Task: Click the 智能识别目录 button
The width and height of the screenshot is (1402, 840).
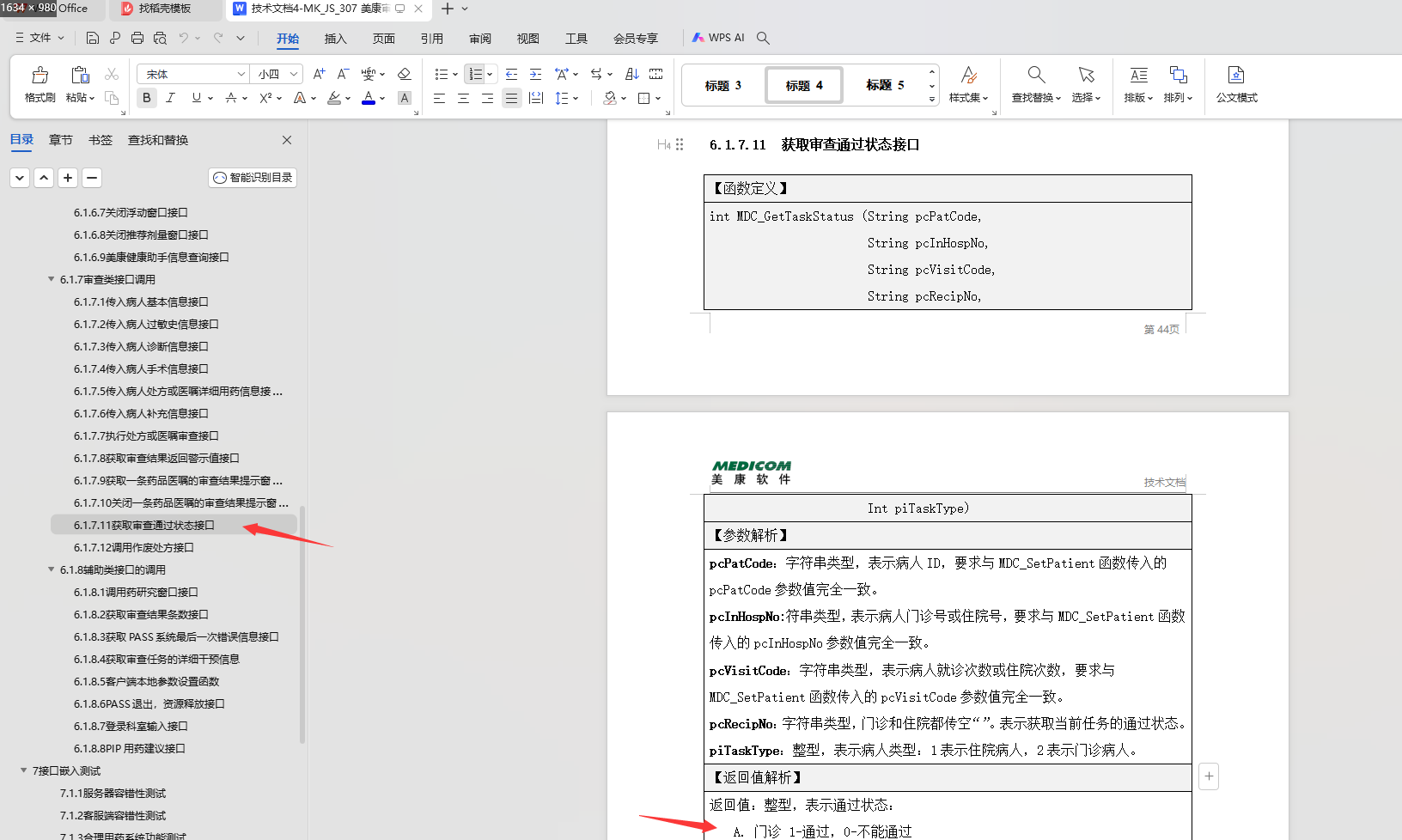Action: tap(253, 178)
